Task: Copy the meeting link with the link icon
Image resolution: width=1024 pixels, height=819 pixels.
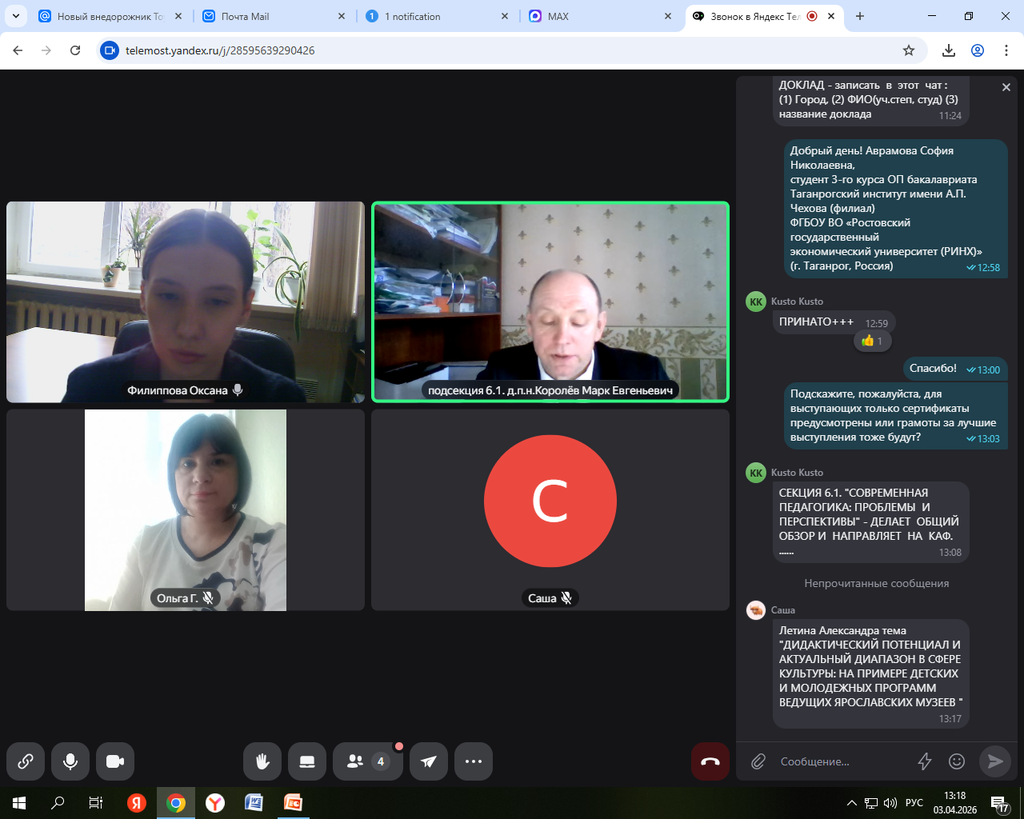Action: pyautogui.click(x=26, y=761)
